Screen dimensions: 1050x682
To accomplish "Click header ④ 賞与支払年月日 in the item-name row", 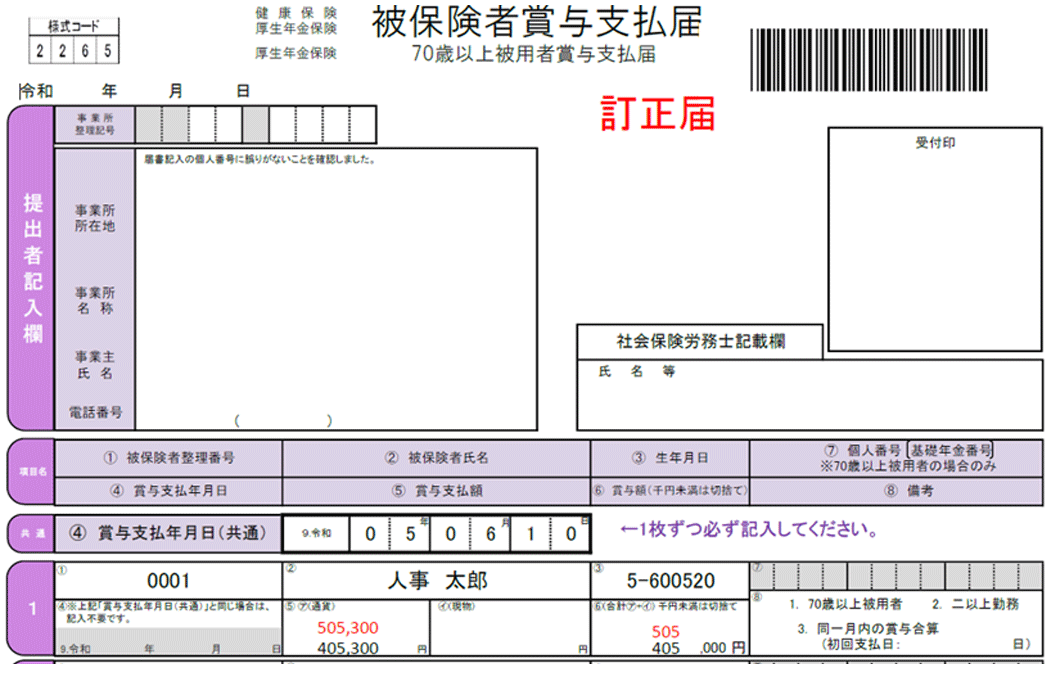I will click(x=169, y=491).
